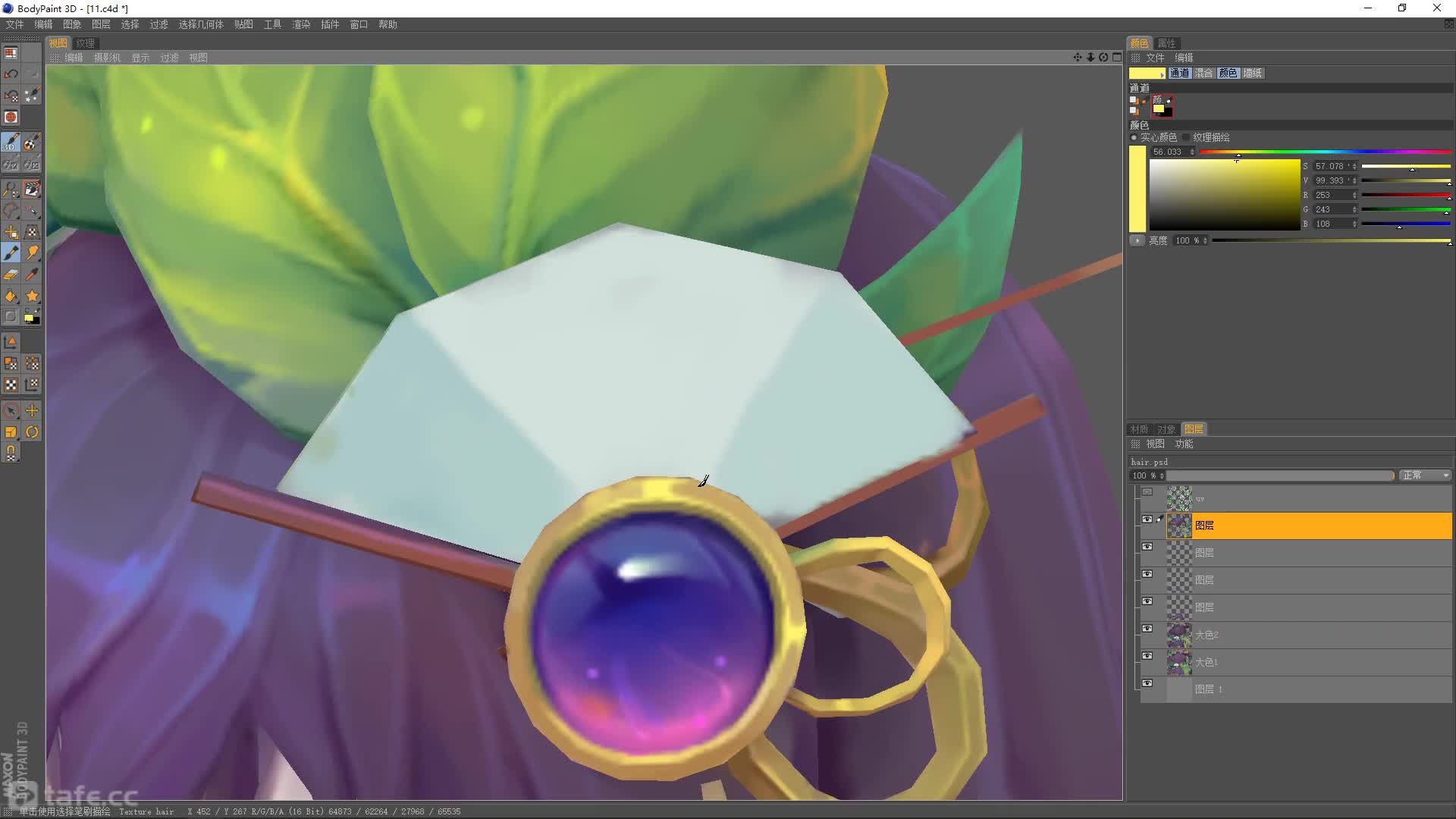Select the live selection arrow tool

[11, 410]
